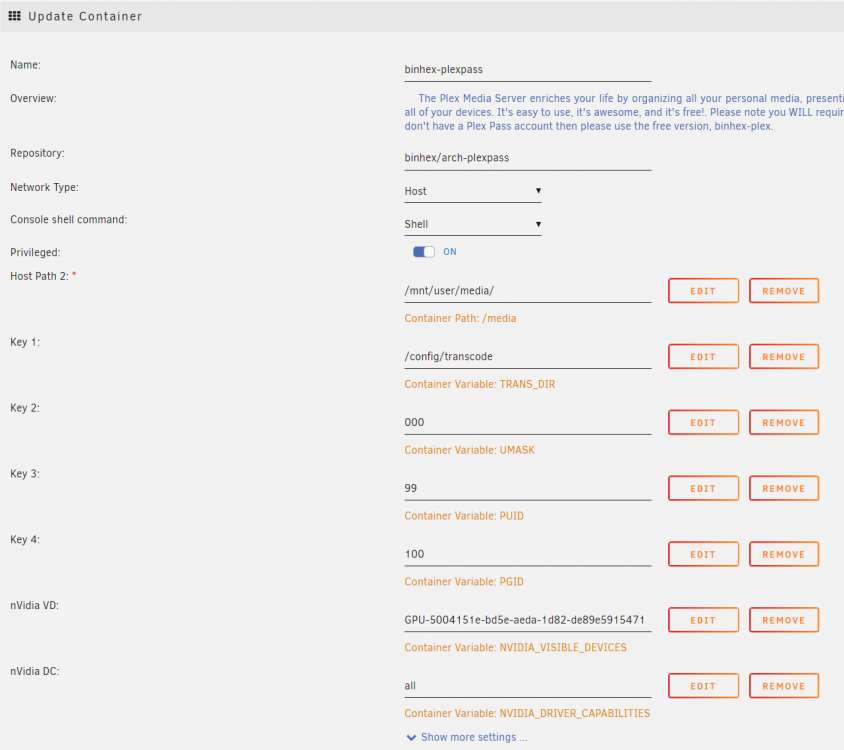
Task: Edit the Key 4 PGID variable
Action: 703,554
